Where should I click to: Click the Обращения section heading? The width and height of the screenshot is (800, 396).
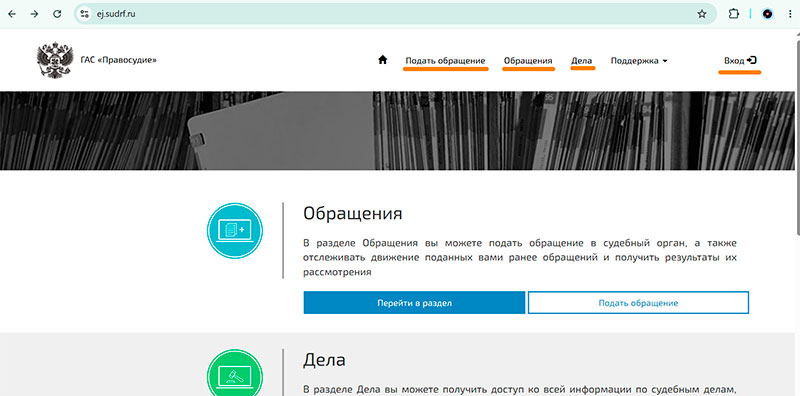coord(353,213)
